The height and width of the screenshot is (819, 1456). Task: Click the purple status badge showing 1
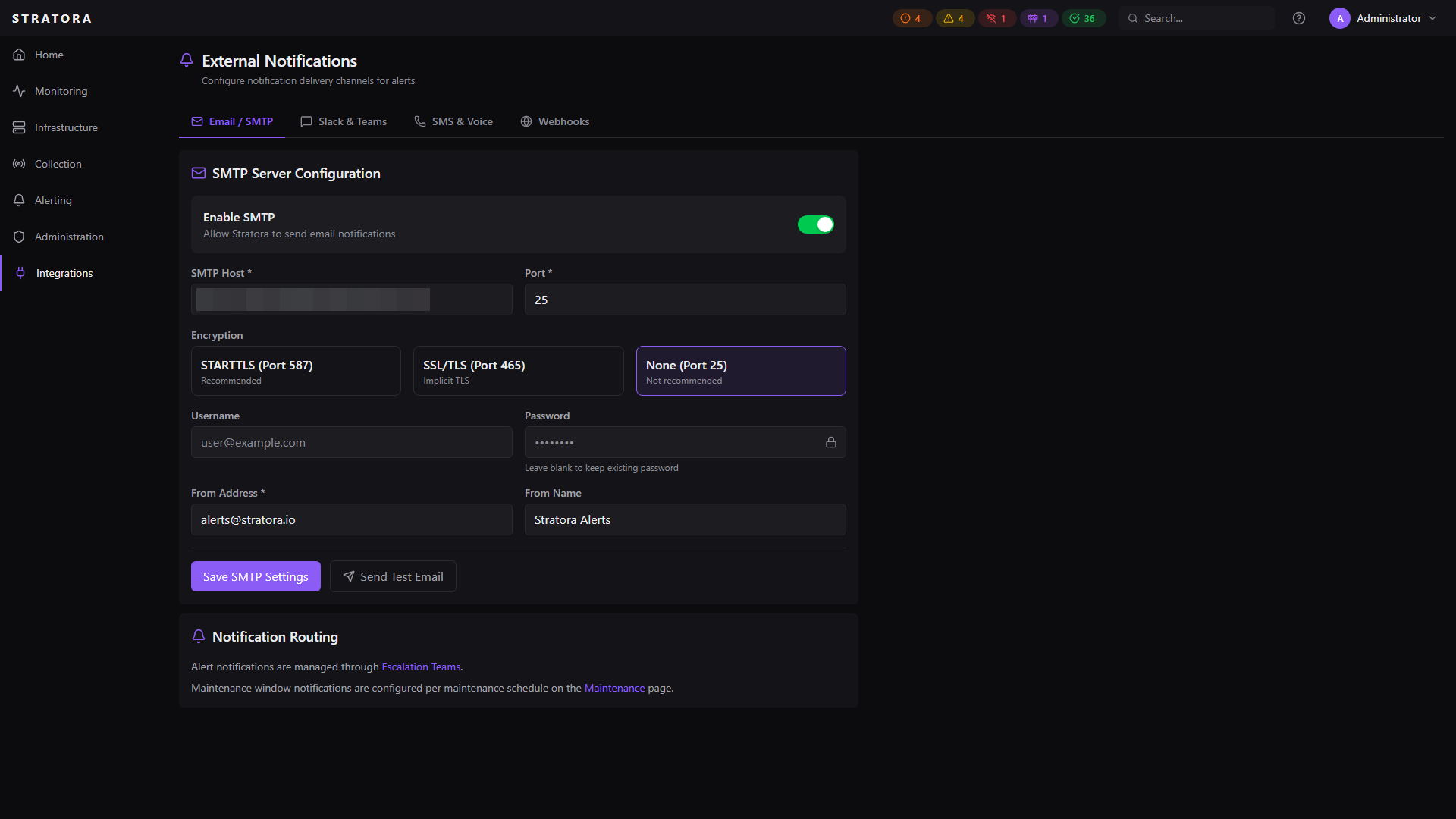coord(1038,18)
